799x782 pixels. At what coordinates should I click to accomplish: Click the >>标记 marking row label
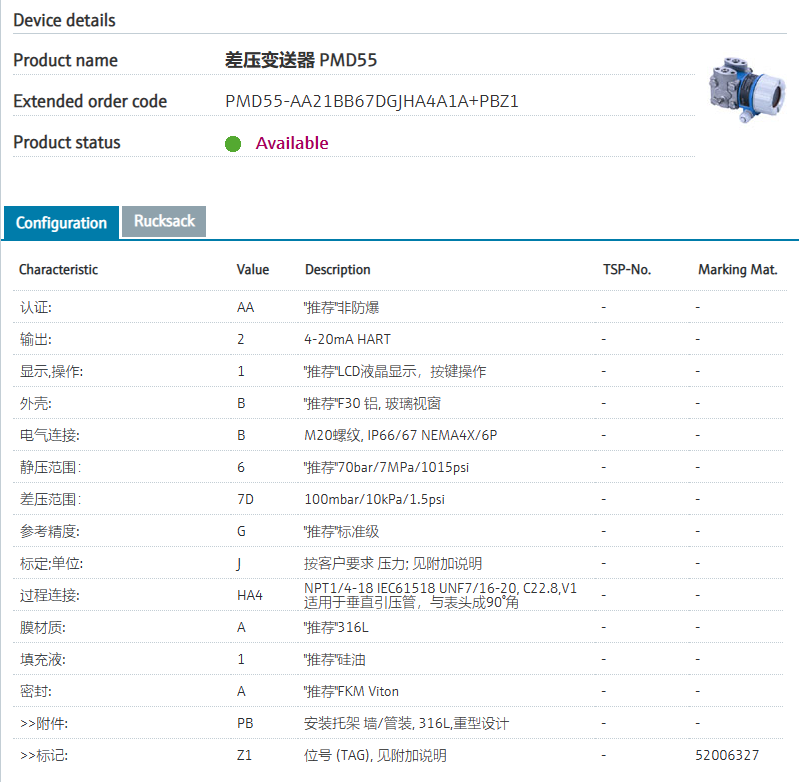point(45,756)
